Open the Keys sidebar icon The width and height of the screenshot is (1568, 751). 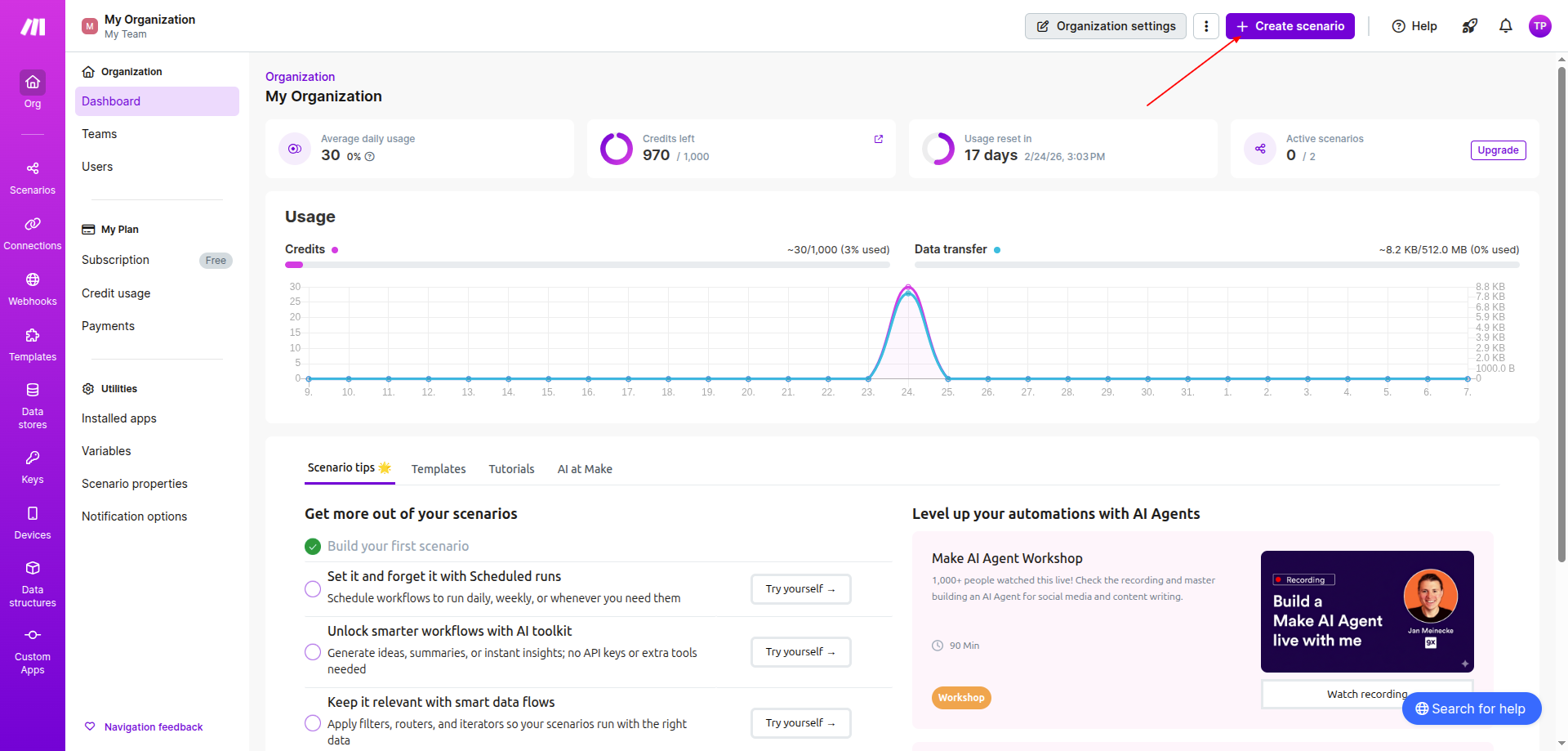tap(33, 467)
